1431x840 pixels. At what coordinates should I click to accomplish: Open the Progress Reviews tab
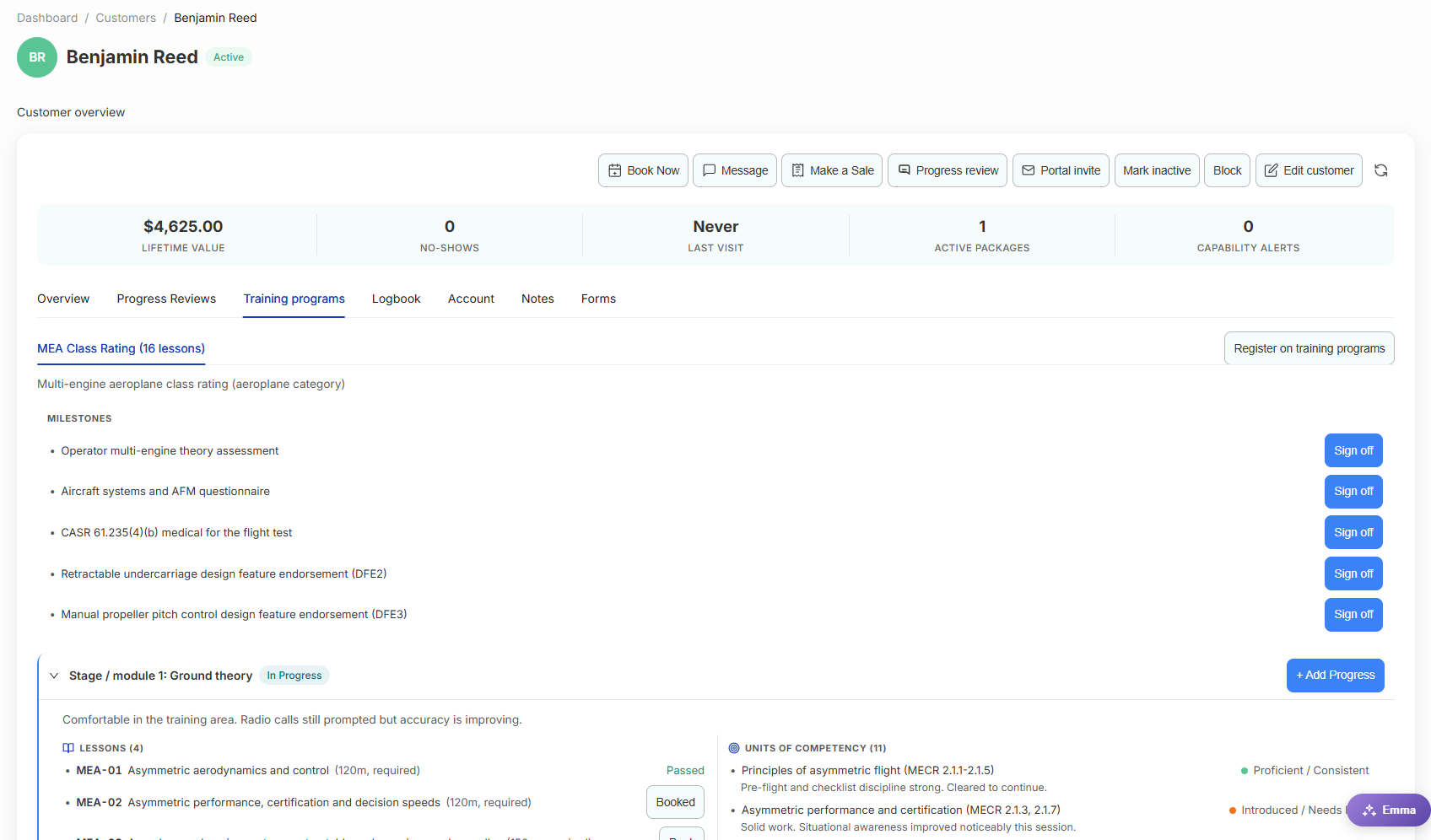coord(166,299)
